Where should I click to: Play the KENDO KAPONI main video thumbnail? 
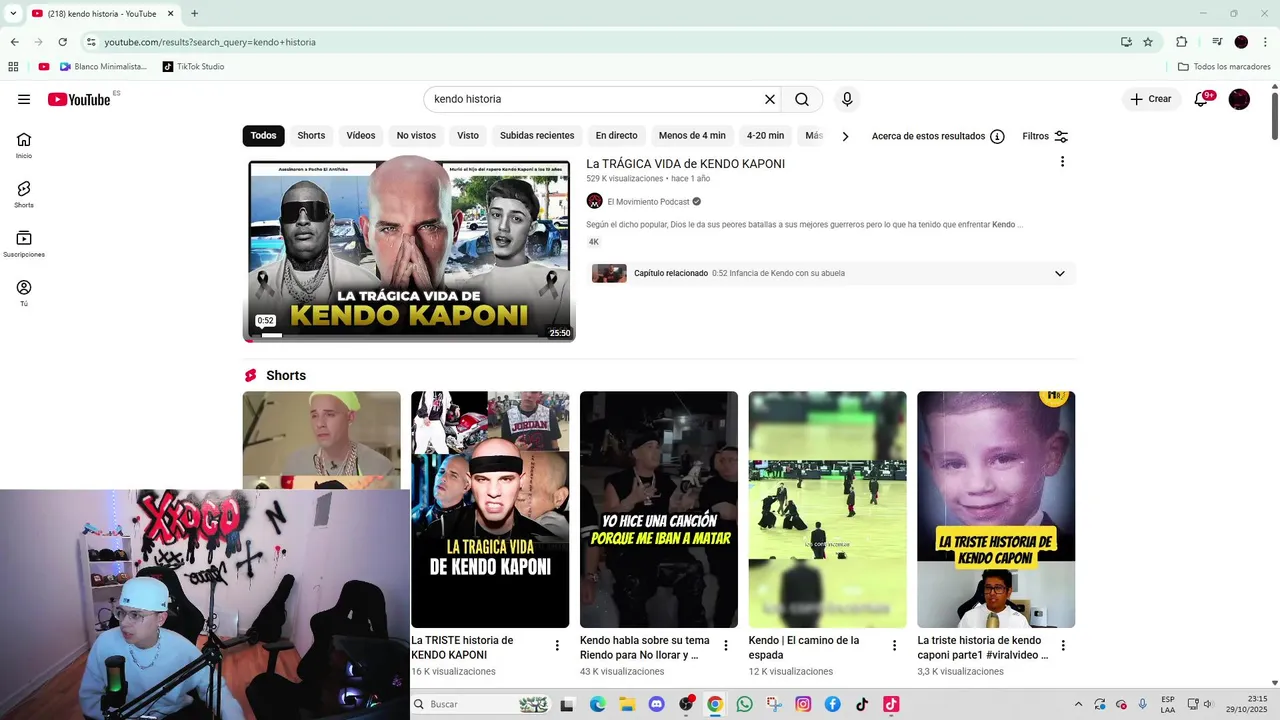pos(409,250)
